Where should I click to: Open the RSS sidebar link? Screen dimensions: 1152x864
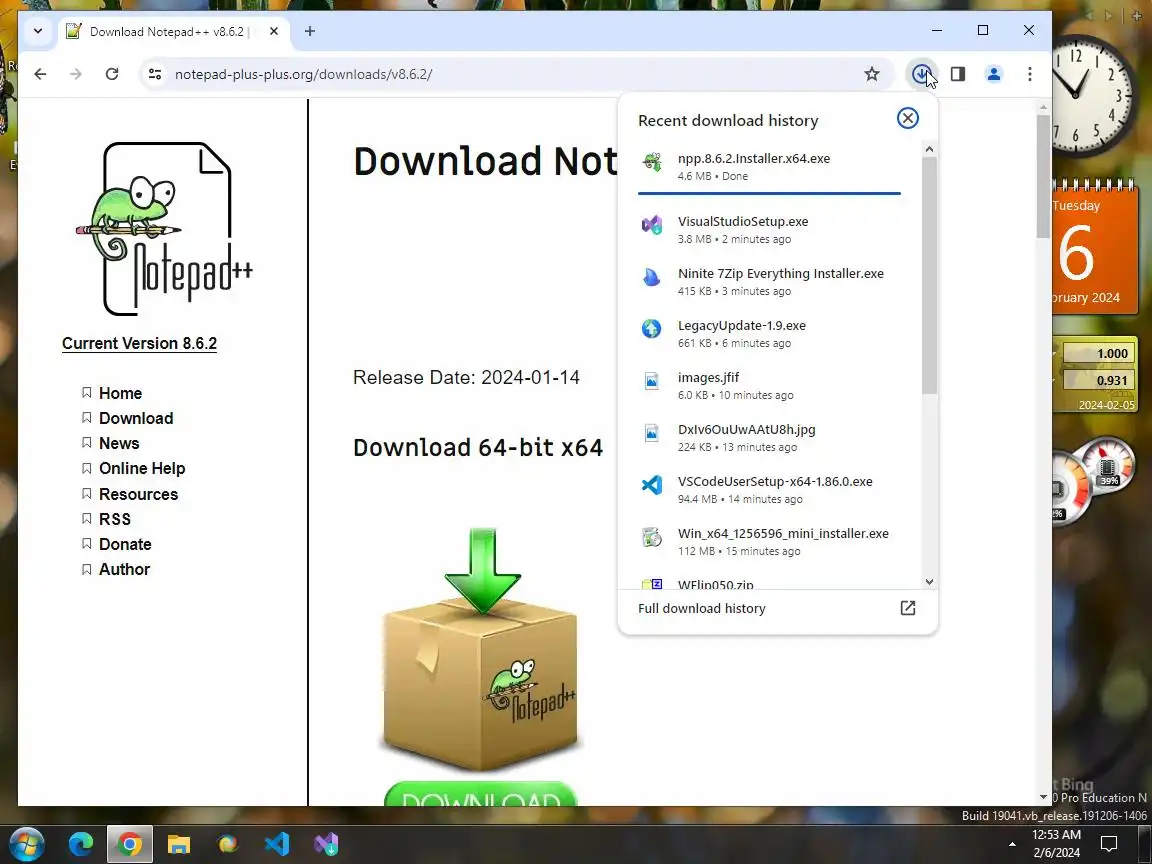(x=115, y=519)
